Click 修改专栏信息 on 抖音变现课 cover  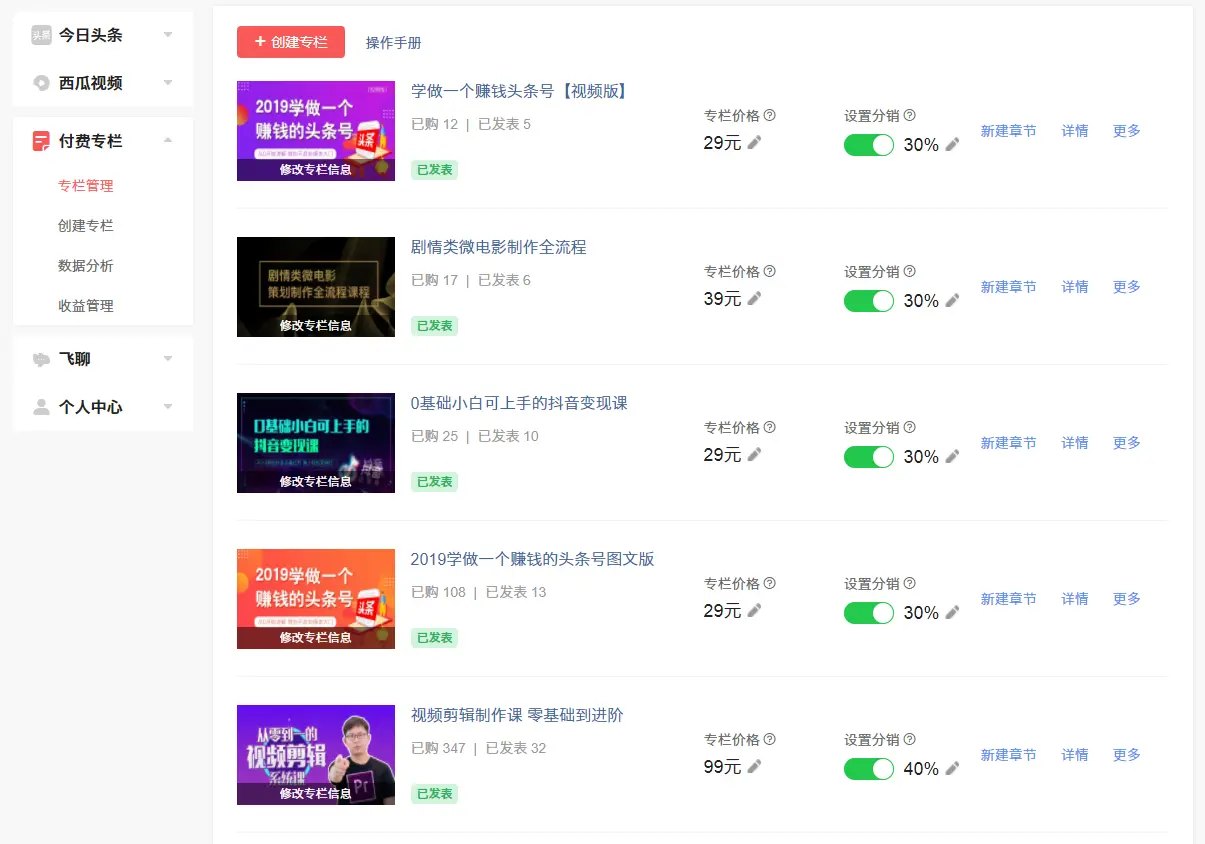pyautogui.click(x=316, y=482)
